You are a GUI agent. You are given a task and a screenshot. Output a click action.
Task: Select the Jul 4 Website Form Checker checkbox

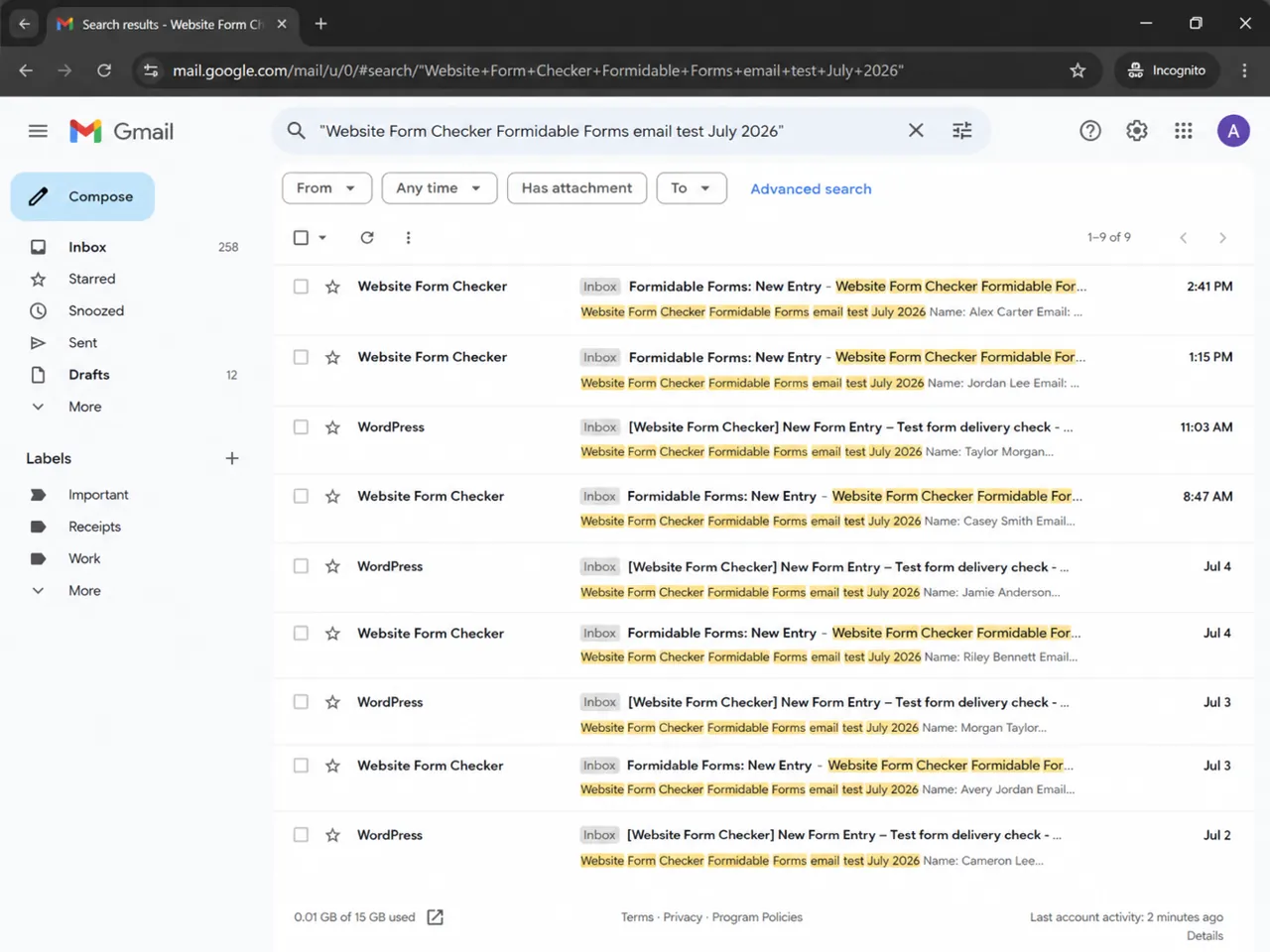(x=301, y=633)
